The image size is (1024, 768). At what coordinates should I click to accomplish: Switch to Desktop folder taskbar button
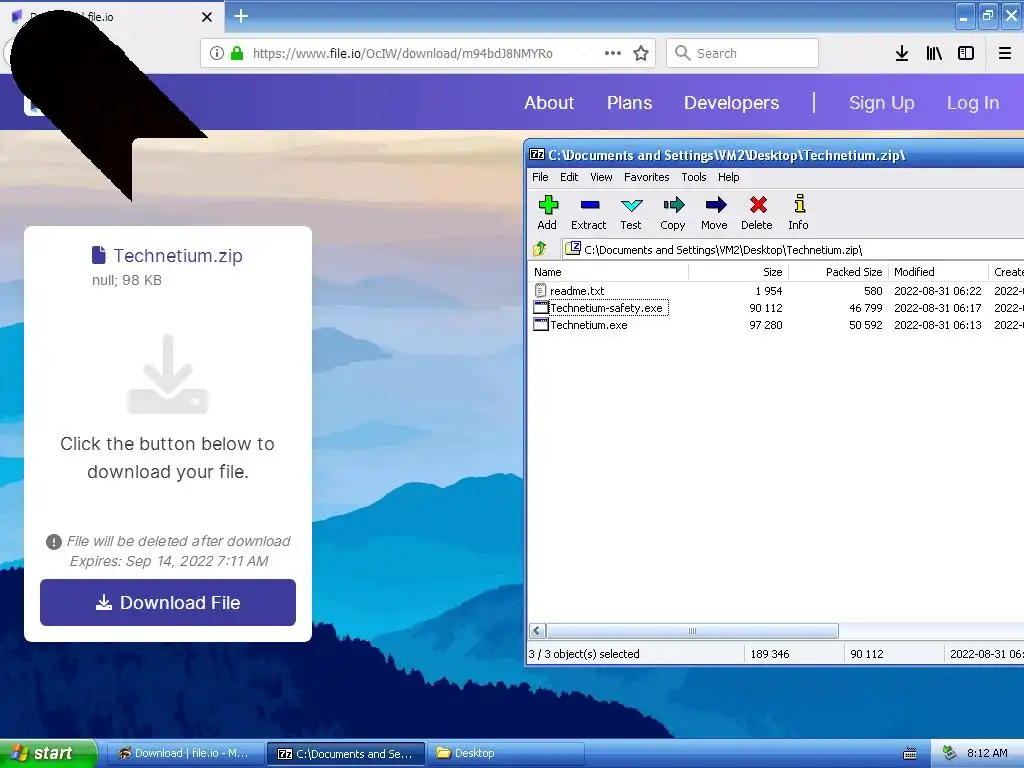coord(506,753)
